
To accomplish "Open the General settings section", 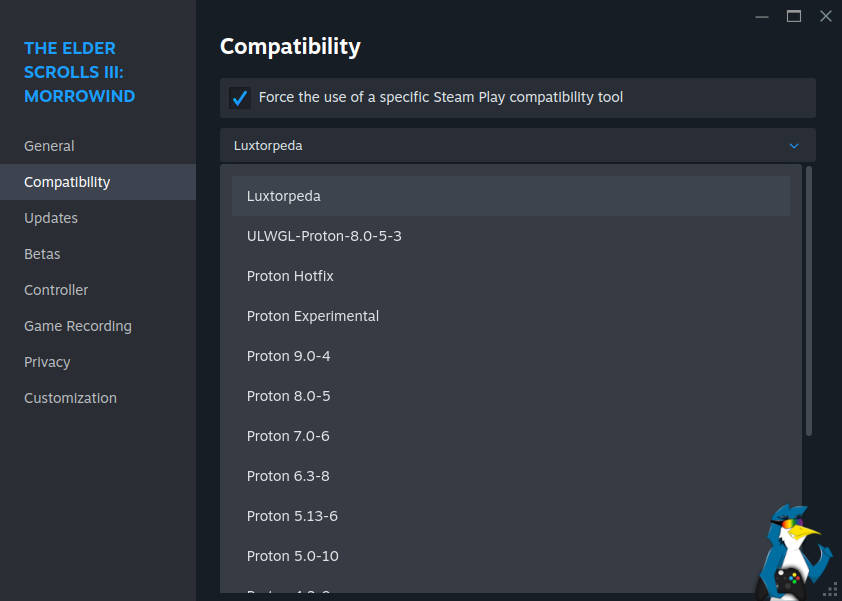I will pyautogui.click(x=49, y=146).
